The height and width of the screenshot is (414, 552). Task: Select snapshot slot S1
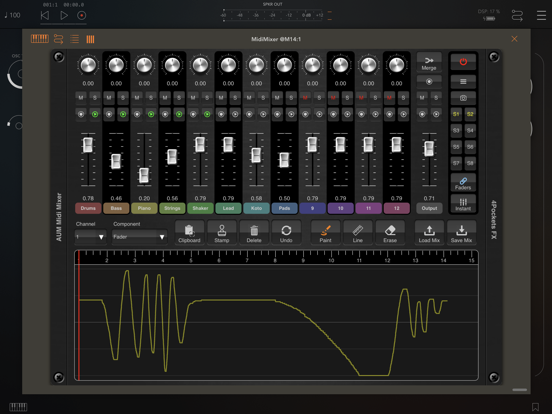tap(456, 114)
